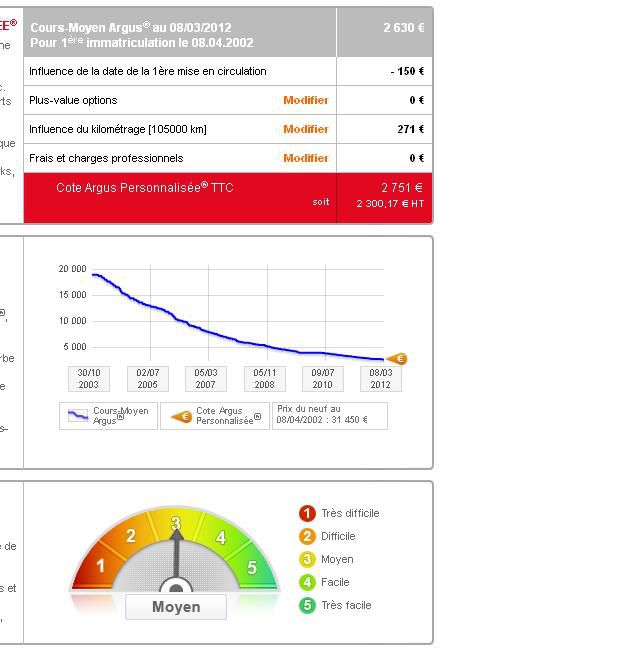Click the green number 5 Très facile icon
The height and width of the screenshot is (653, 640).
[x=307, y=605]
